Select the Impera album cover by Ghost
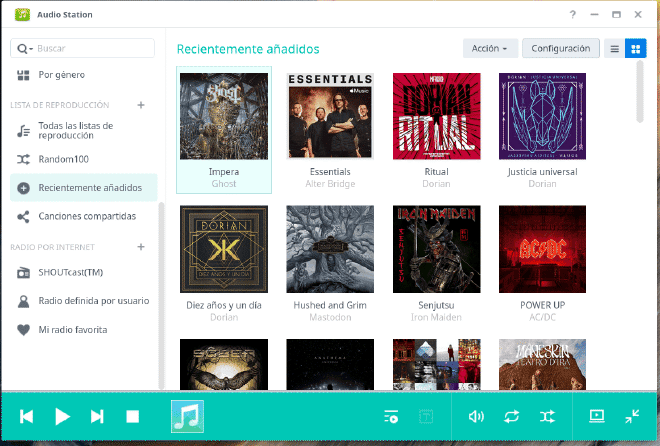The width and height of the screenshot is (660, 446). 224,116
